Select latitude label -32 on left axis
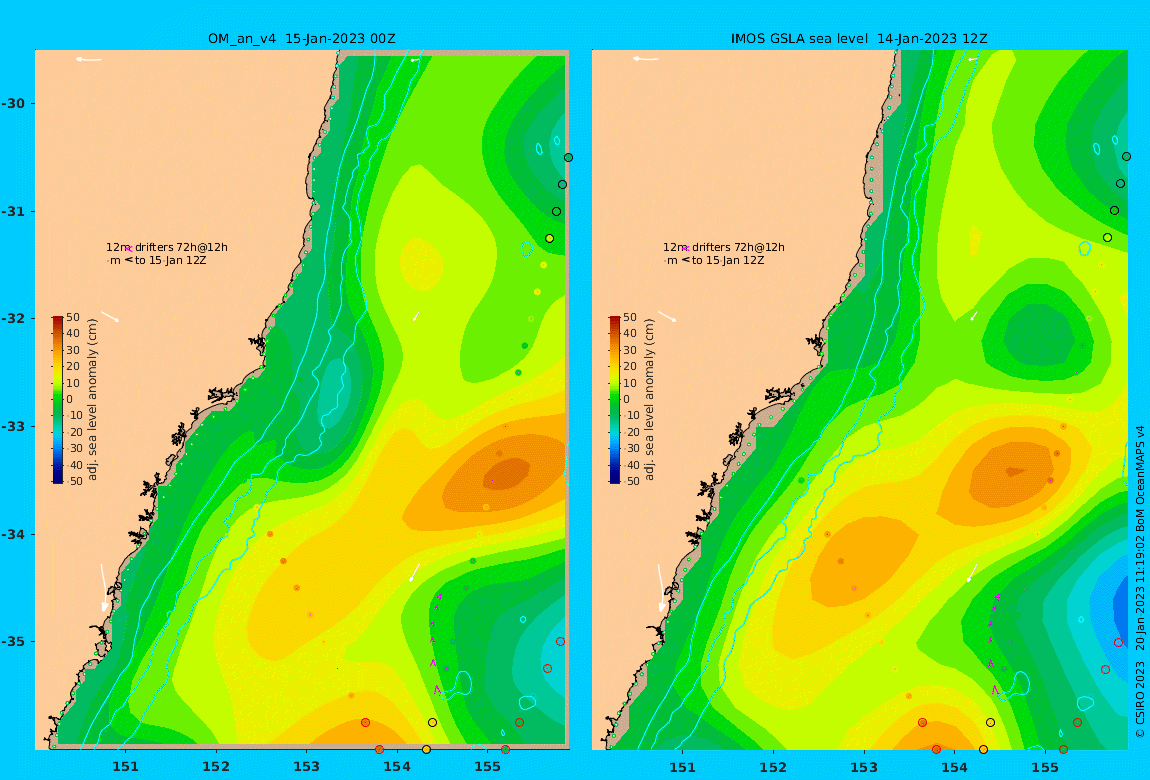Screen dimensions: 1150x780 13,318
